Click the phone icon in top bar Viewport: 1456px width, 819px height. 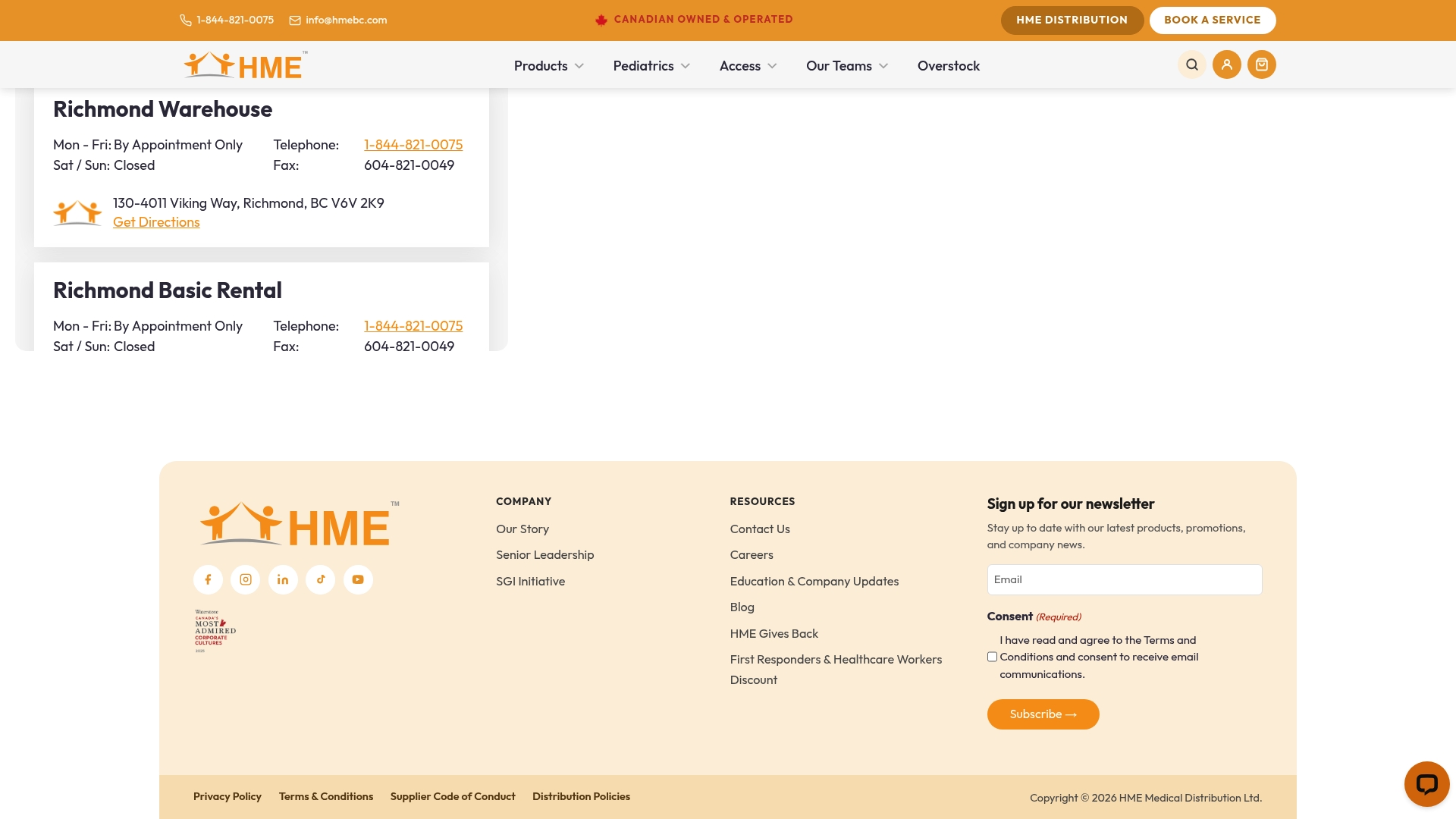[186, 20]
